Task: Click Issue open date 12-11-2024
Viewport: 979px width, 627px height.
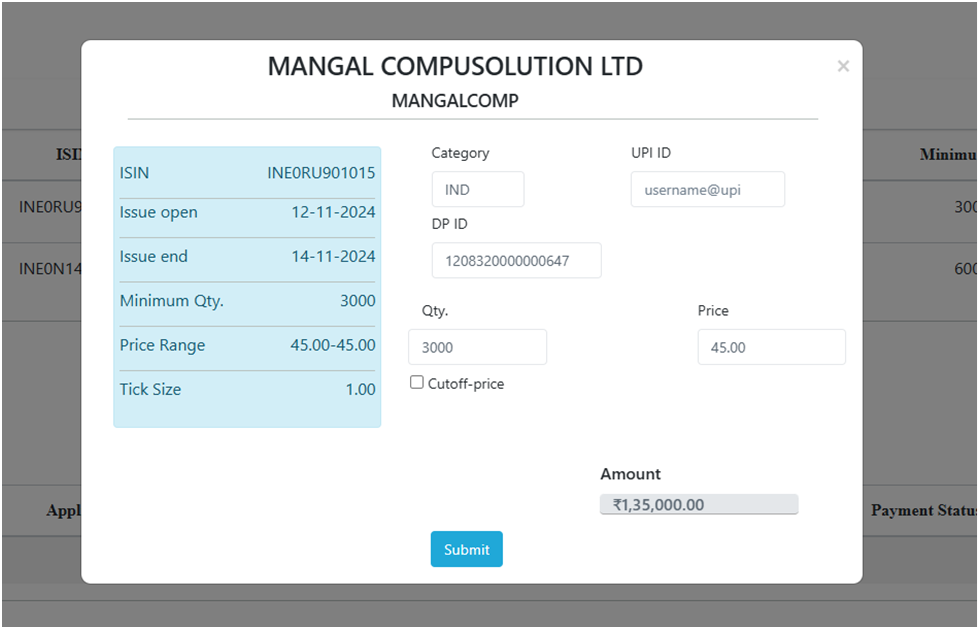Action: pyautogui.click(x=333, y=212)
